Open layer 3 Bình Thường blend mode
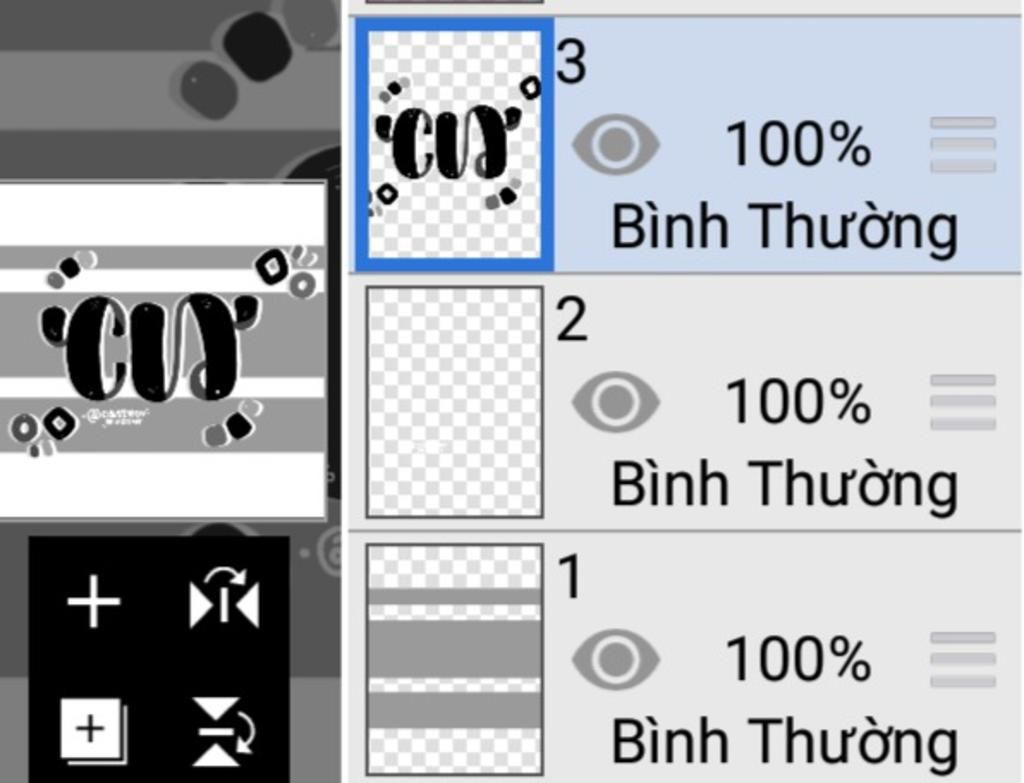This screenshot has height=783, width=1024. coord(784,227)
